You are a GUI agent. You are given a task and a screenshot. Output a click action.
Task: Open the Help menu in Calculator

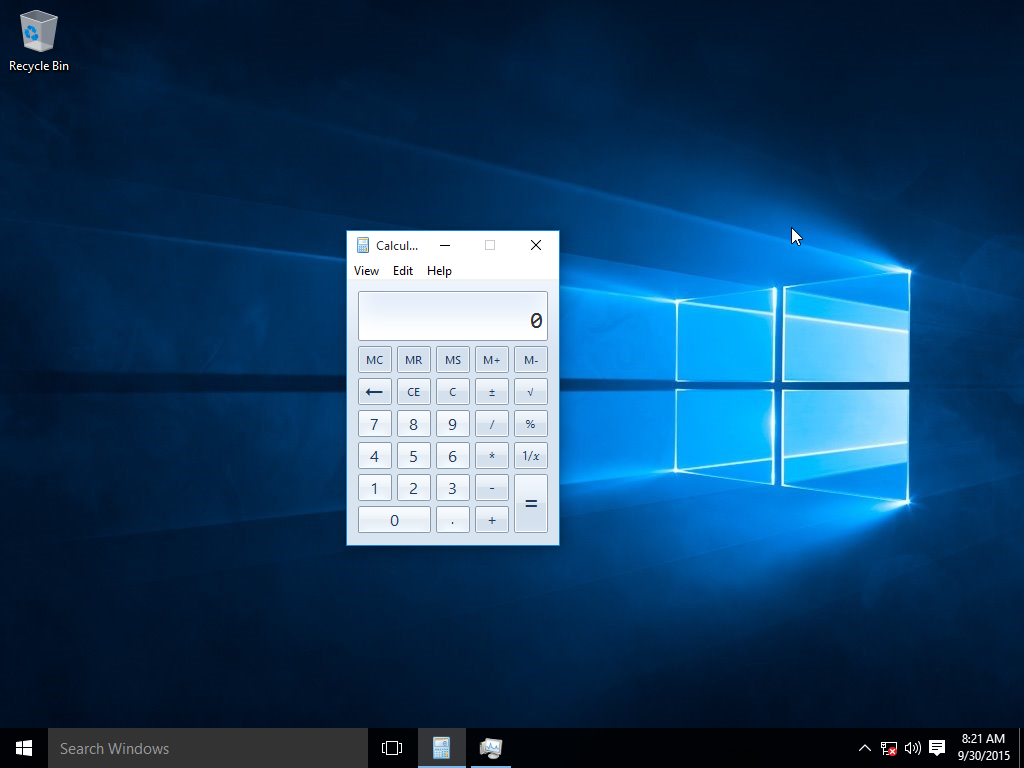pos(439,271)
